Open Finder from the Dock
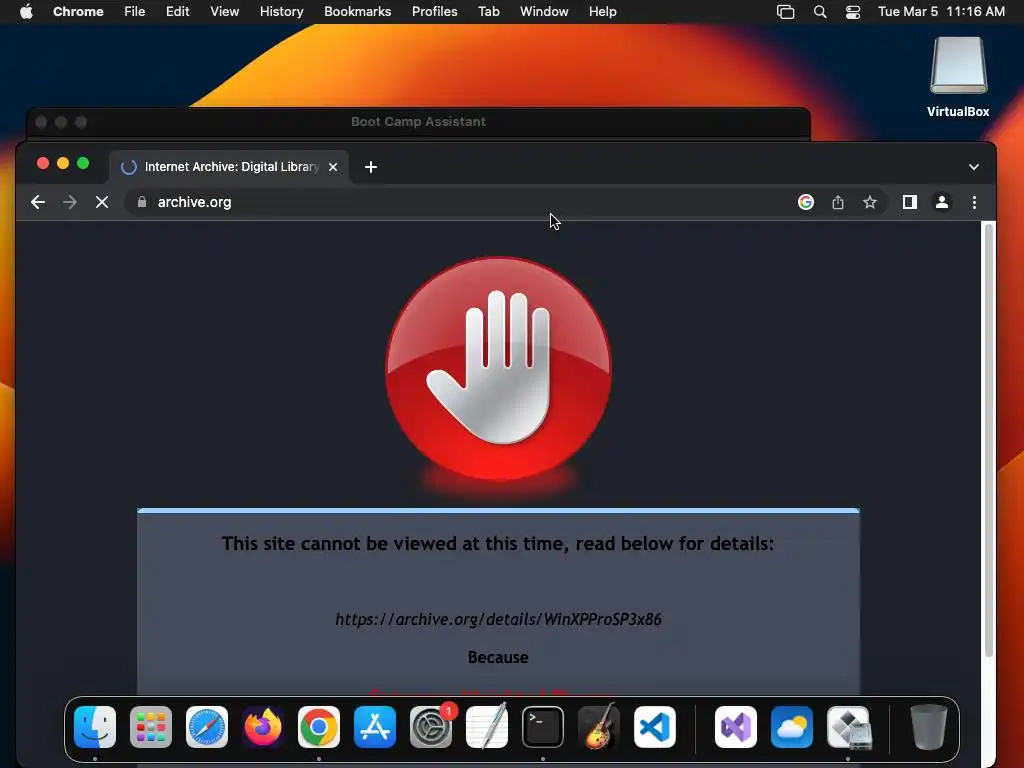The width and height of the screenshot is (1024, 768). 95,727
